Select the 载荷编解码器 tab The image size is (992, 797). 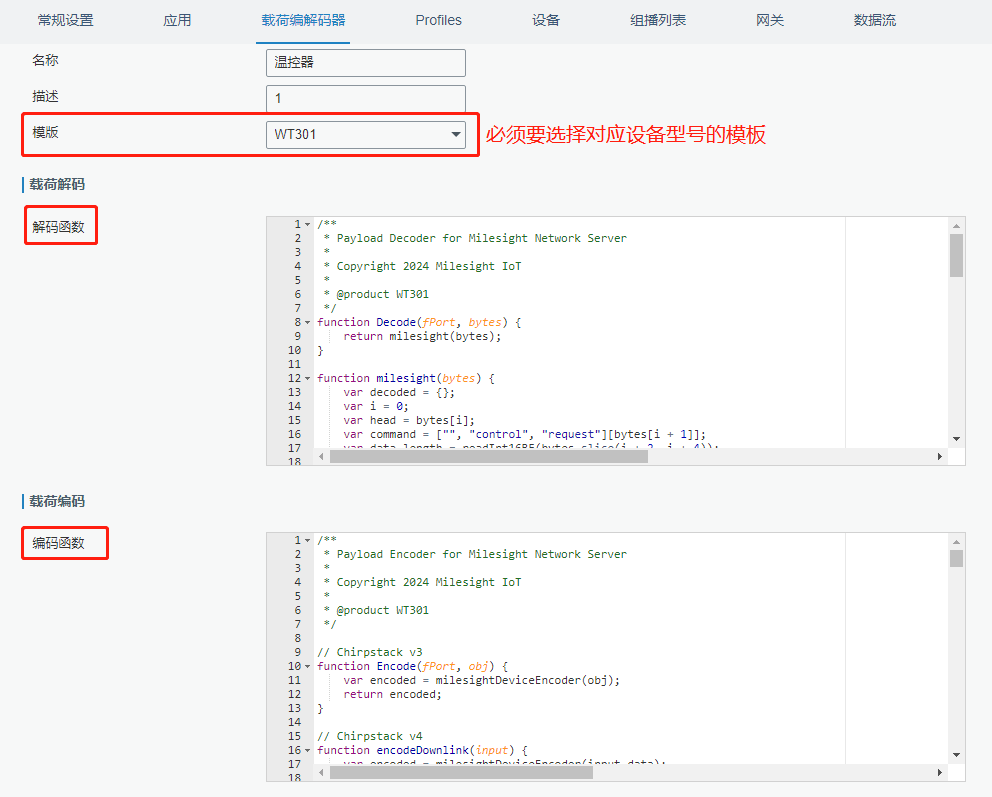(x=303, y=20)
